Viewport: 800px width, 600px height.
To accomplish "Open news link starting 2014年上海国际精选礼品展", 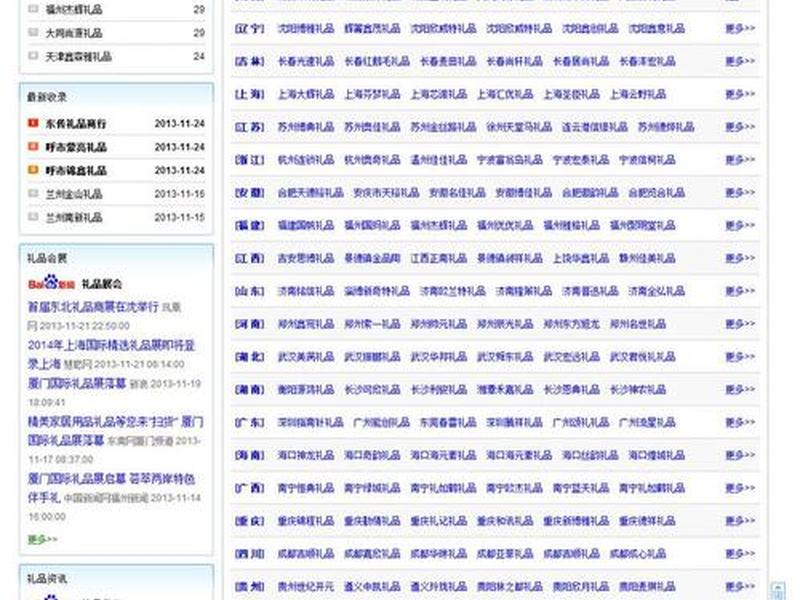I will [x=111, y=354].
